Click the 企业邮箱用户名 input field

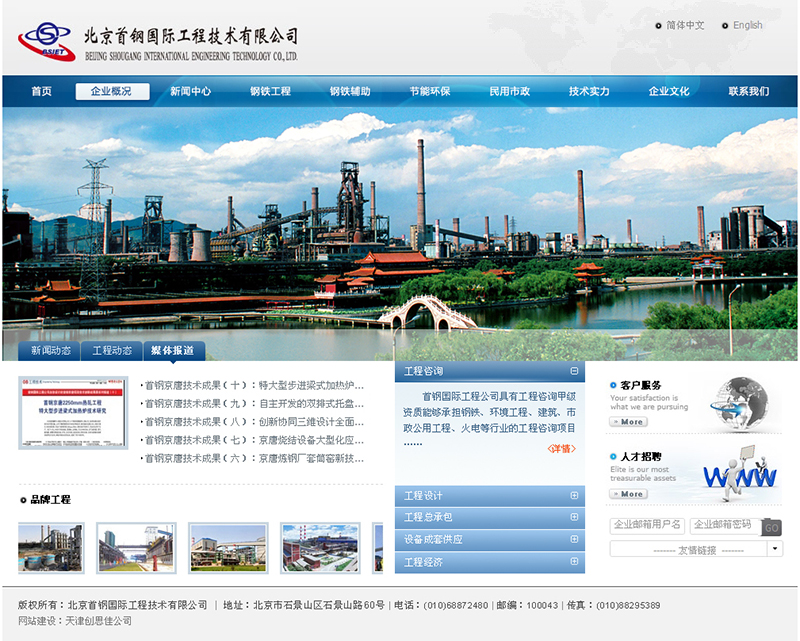pyautogui.click(x=647, y=525)
